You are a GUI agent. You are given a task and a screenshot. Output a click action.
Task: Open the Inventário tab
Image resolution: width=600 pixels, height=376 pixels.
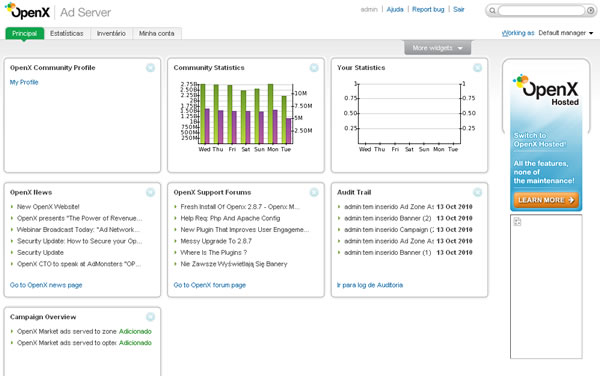[x=111, y=33]
